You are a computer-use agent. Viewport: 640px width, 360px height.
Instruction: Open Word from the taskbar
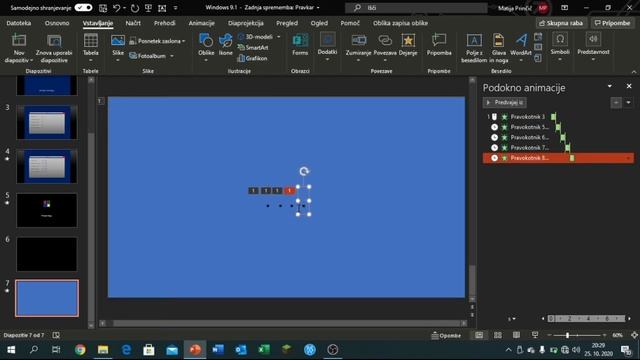[x=218, y=349]
